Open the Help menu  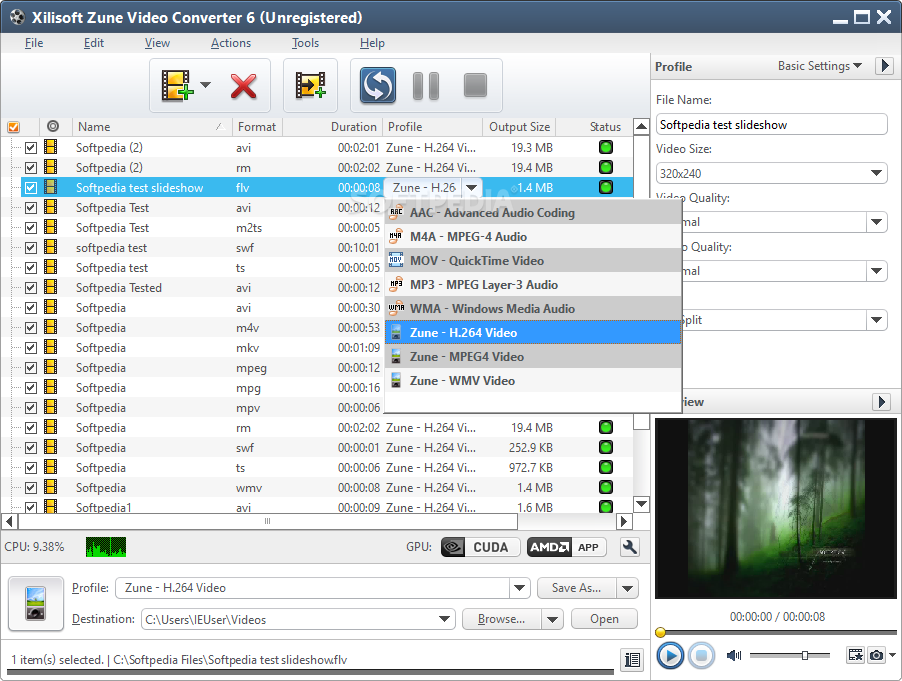372,43
